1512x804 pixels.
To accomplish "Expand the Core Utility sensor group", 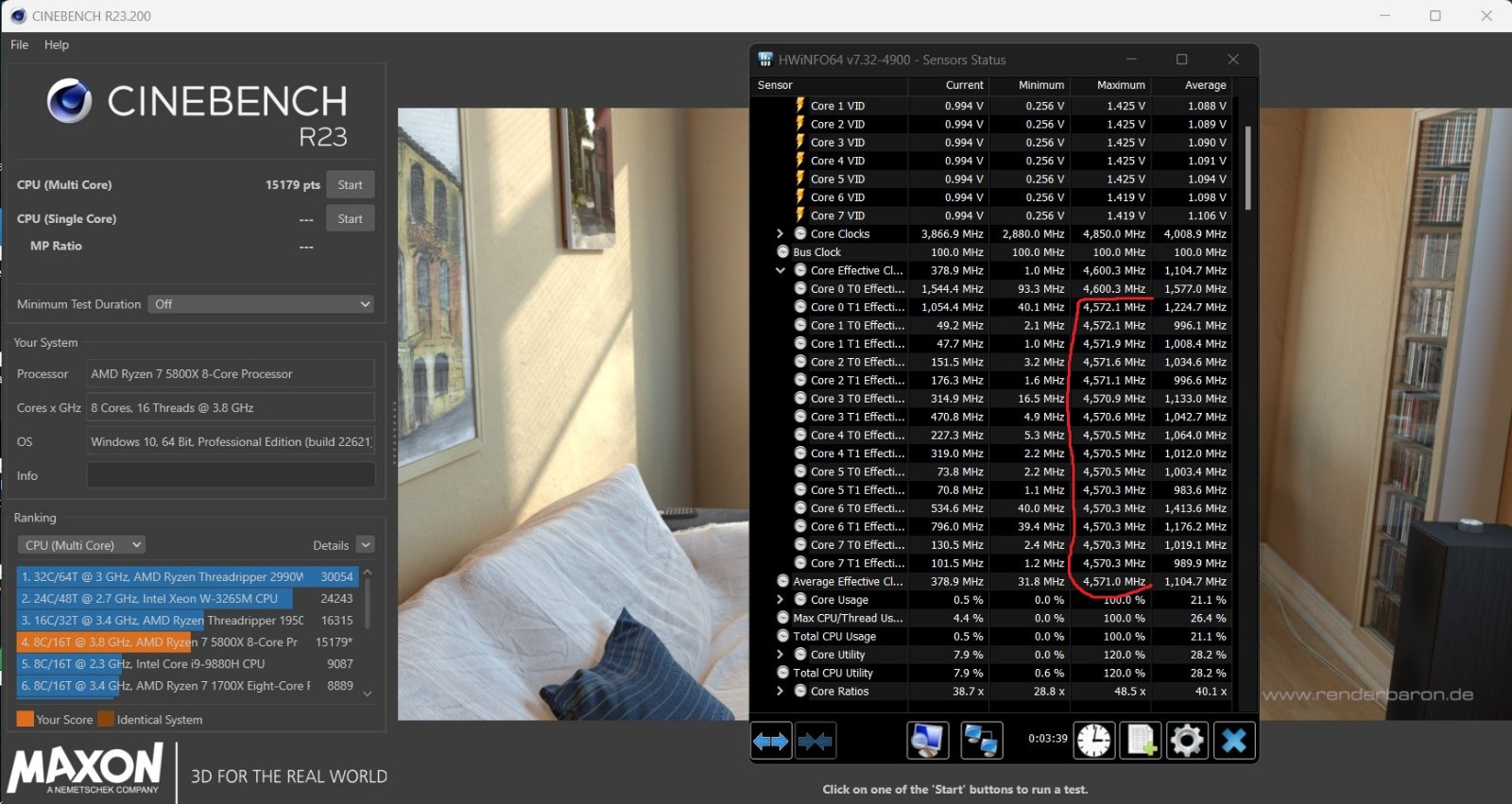I will pyautogui.click(x=780, y=654).
